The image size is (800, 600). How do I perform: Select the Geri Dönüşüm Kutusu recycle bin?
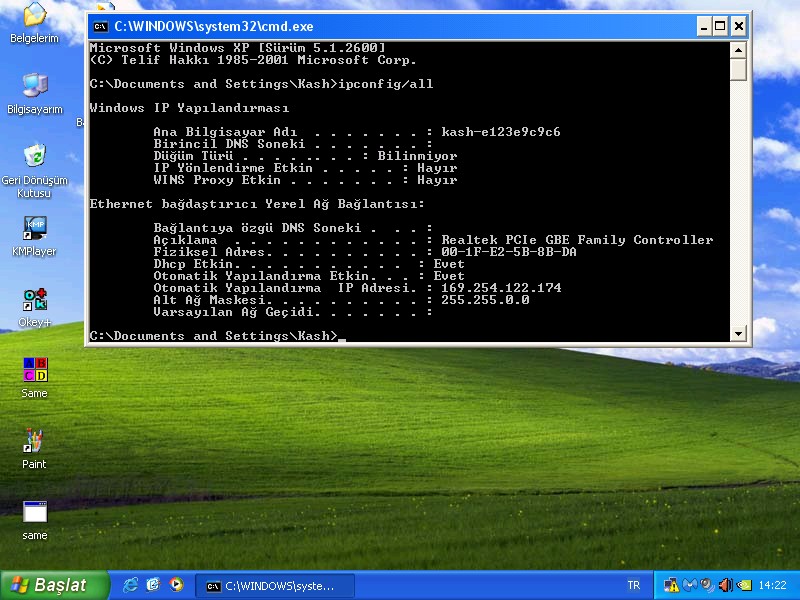(34, 170)
